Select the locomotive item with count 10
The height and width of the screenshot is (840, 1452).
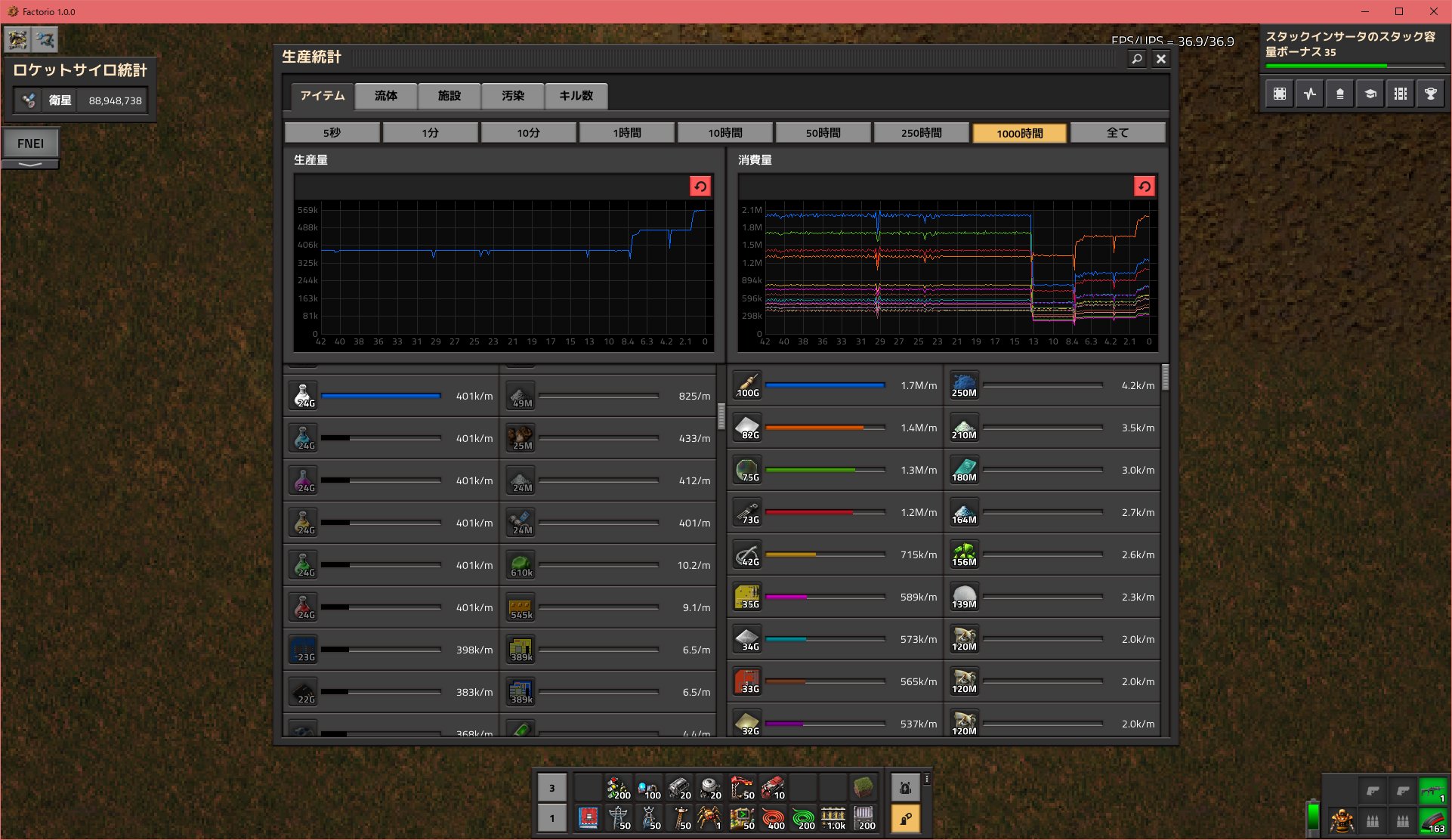click(773, 788)
